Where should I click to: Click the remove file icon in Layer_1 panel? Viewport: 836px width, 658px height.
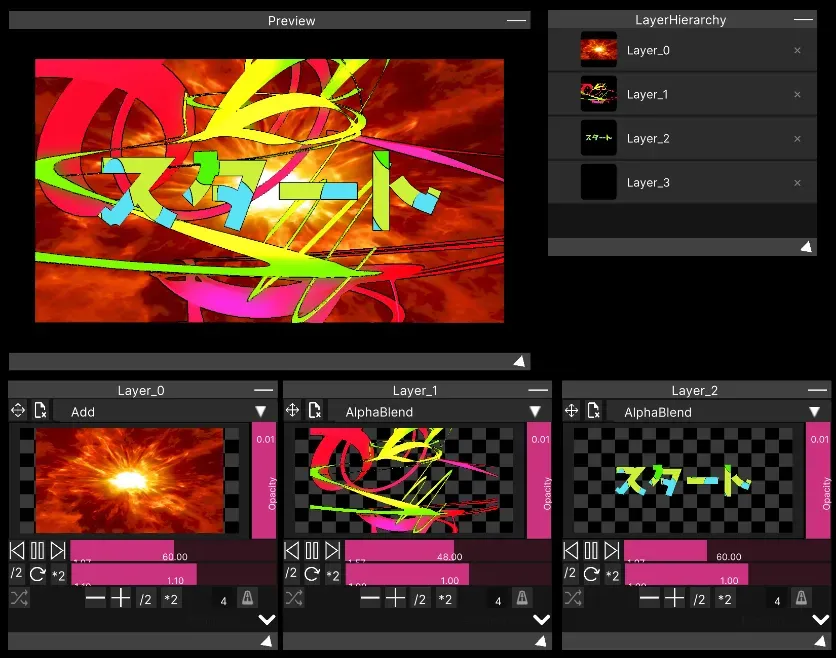click(315, 411)
